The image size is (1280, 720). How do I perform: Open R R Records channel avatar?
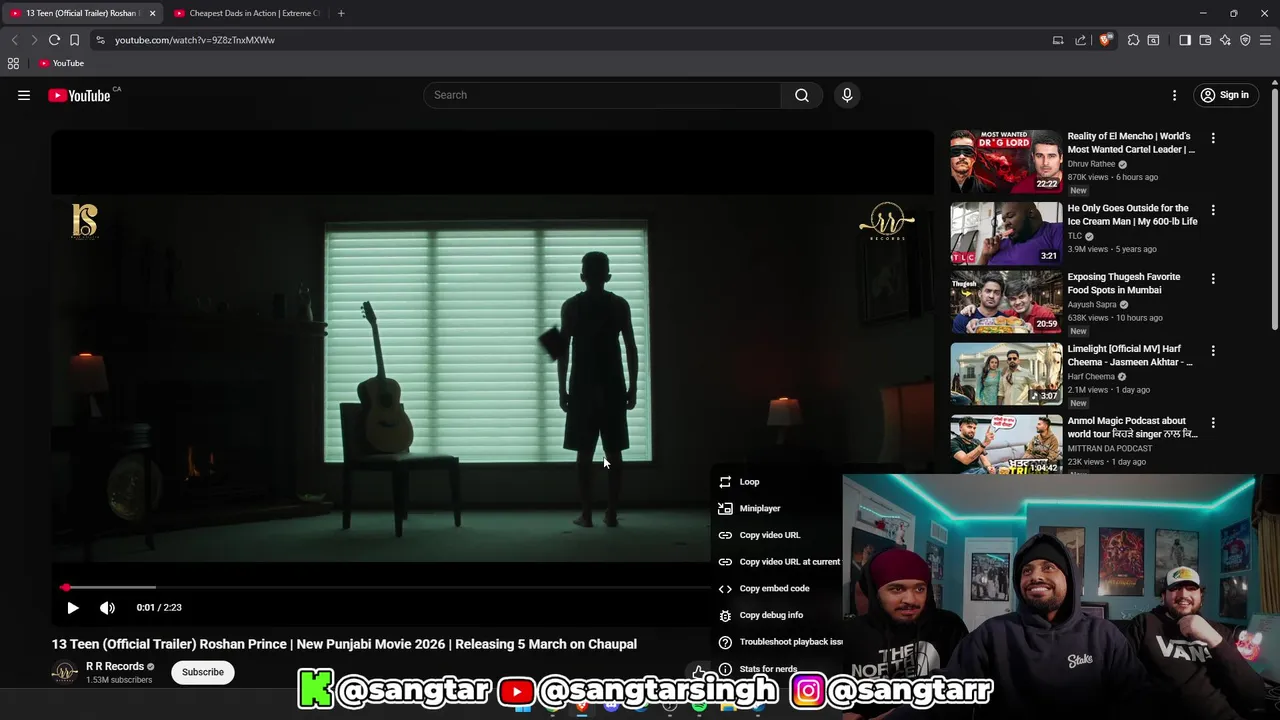click(65, 672)
